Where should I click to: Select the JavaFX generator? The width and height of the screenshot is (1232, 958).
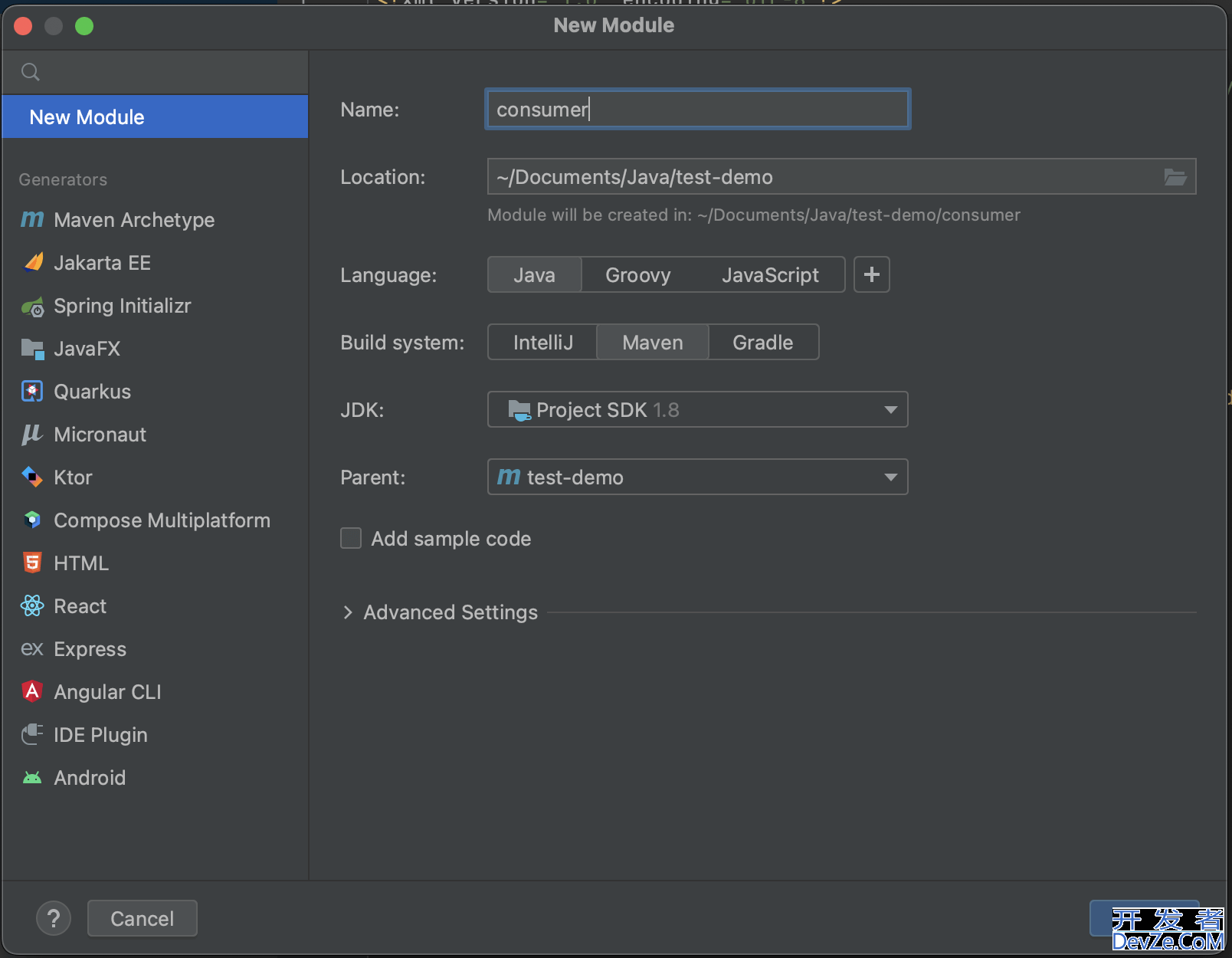pyautogui.click(x=156, y=349)
